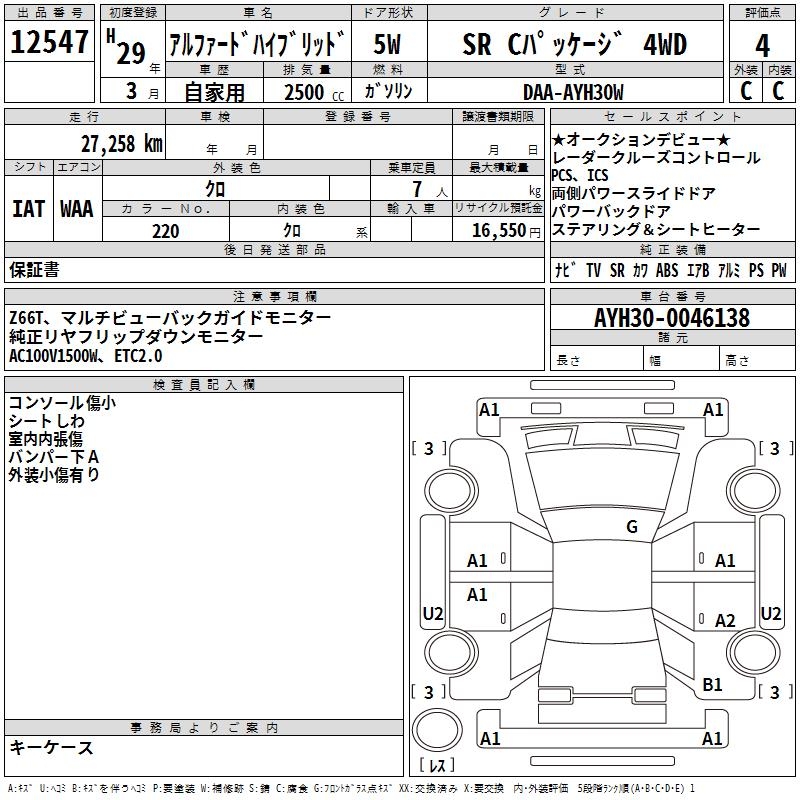Image resolution: width=800 pixels, height=800 pixels.
Task: Click mileage value 27,258 km
Action: coord(122,144)
